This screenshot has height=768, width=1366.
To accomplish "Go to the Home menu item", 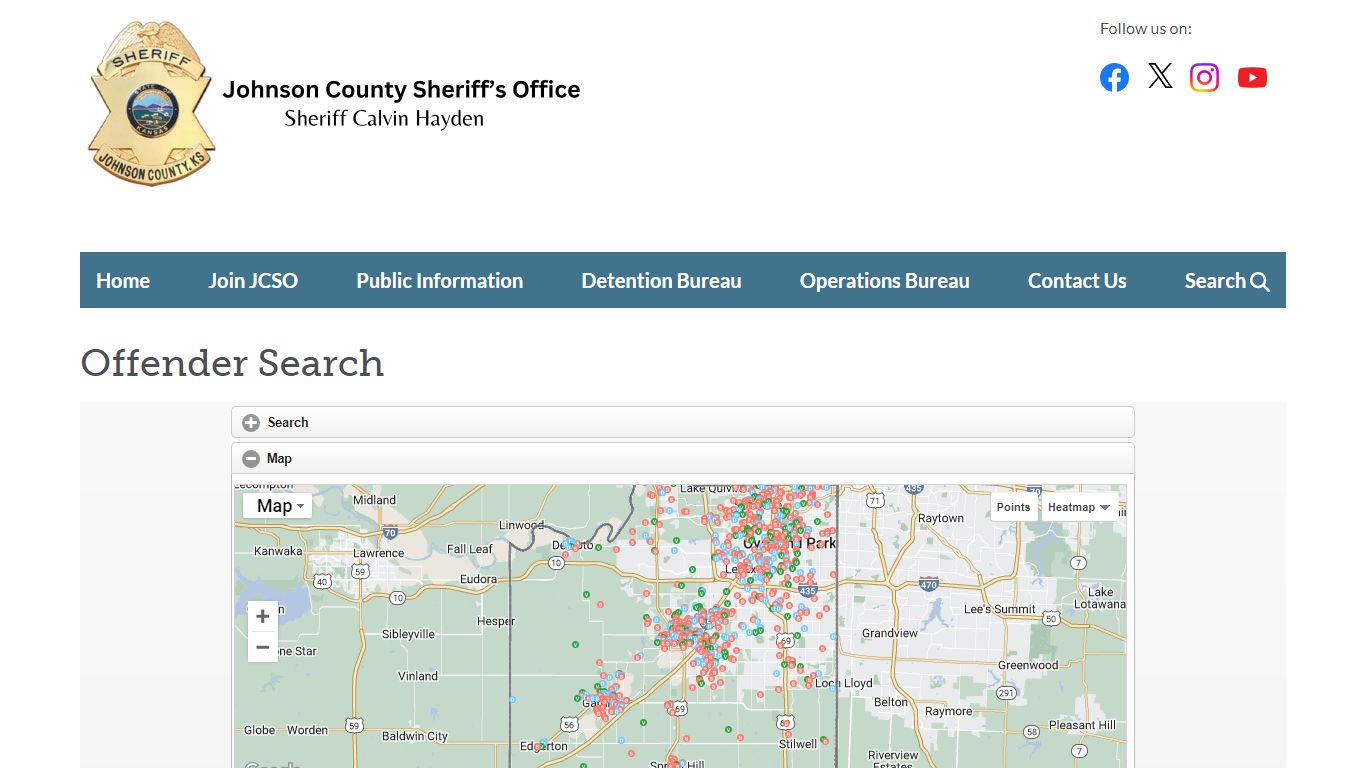I will coord(123,280).
